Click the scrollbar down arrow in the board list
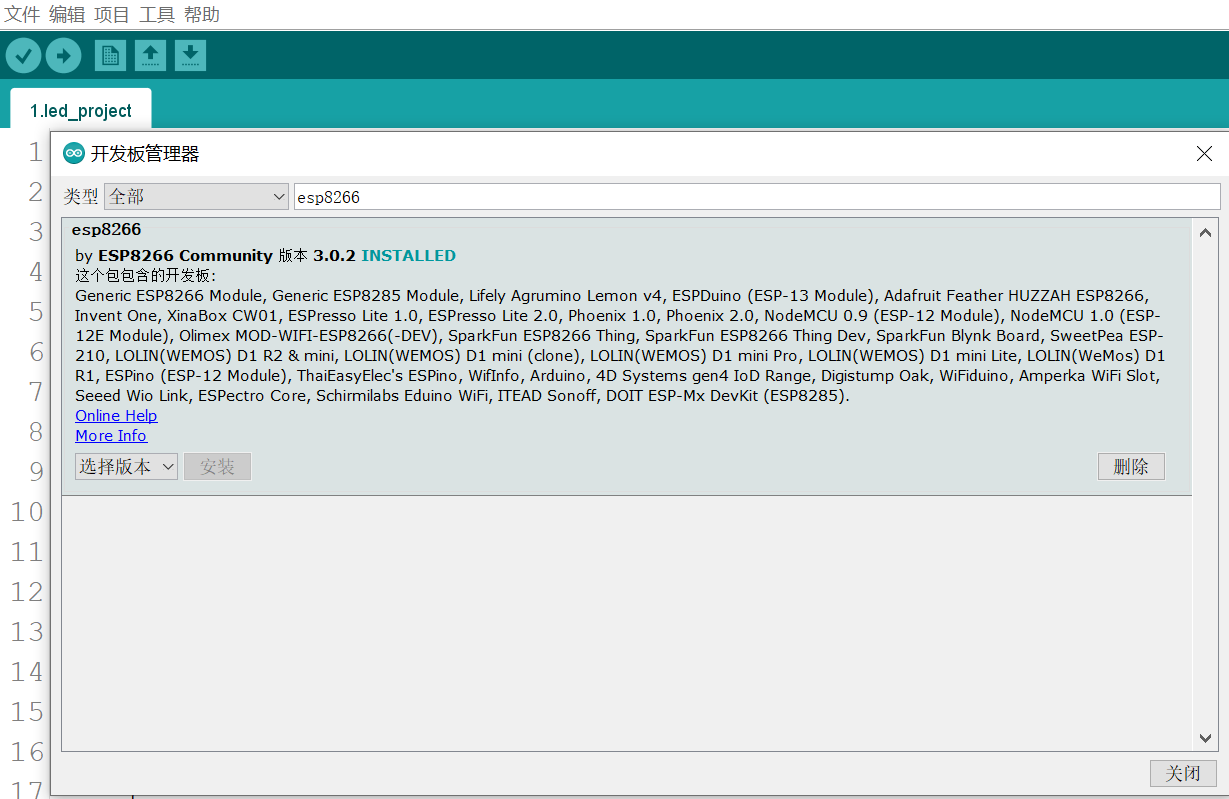The height and width of the screenshot is (799, 1229). pyautogui.click(x=1205, y=738)
